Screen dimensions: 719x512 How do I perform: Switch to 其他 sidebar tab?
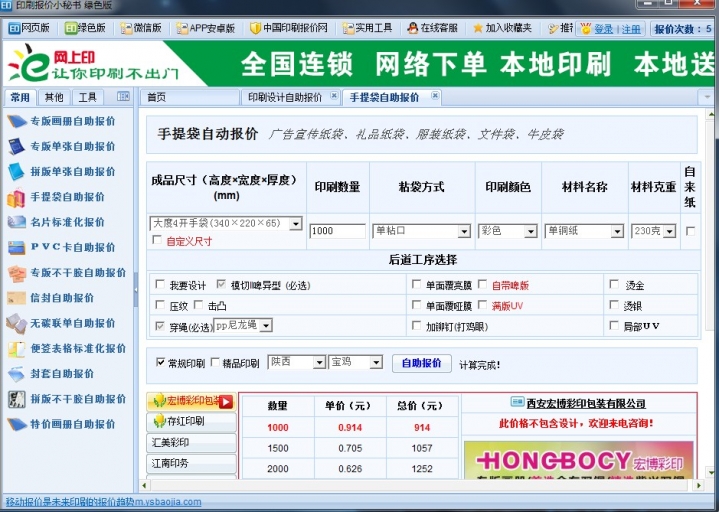point(54,97)
